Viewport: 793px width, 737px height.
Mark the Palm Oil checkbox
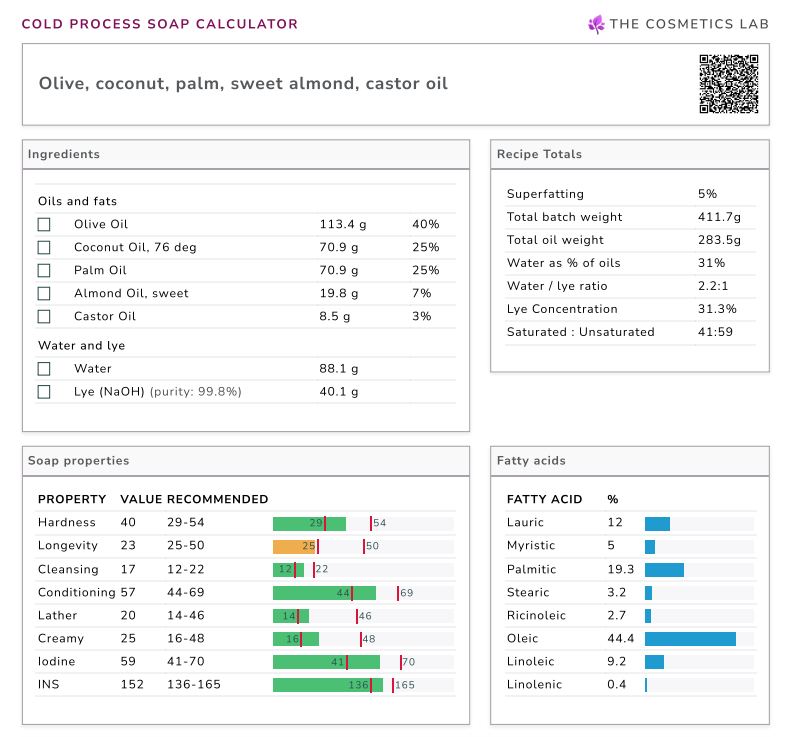[44, 270]
